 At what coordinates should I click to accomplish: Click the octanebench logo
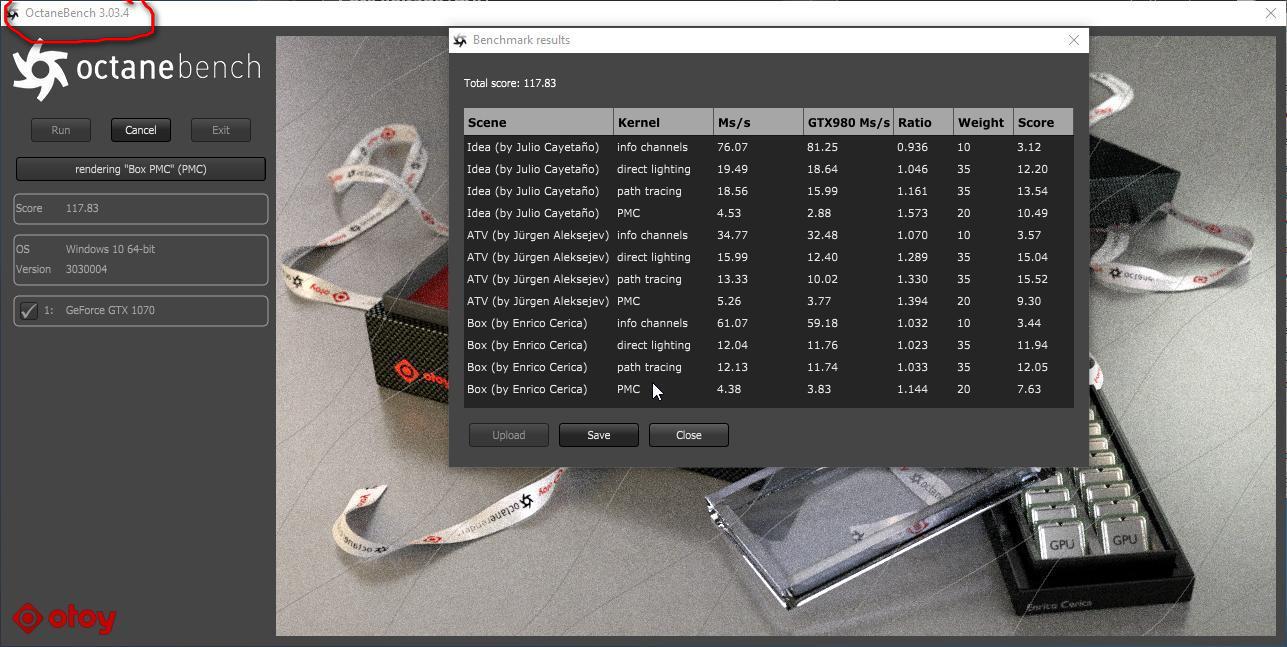coord(136,69)
